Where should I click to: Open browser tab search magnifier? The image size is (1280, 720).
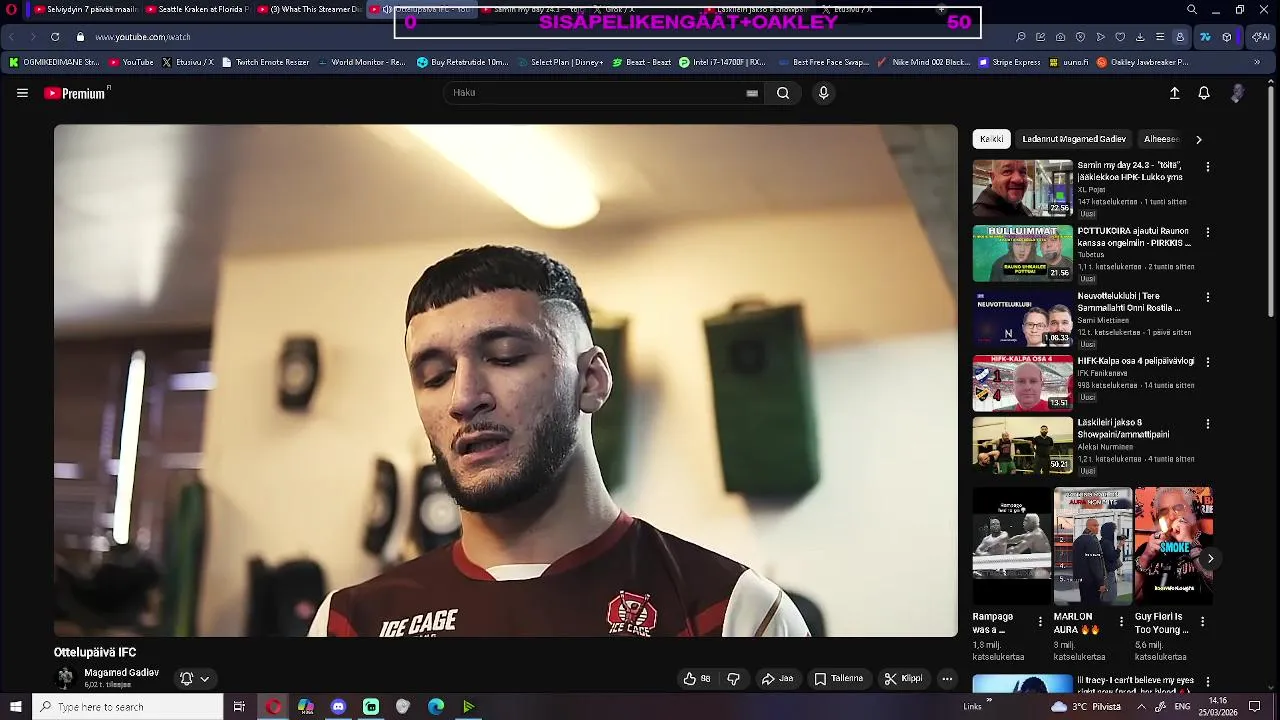1191,9
